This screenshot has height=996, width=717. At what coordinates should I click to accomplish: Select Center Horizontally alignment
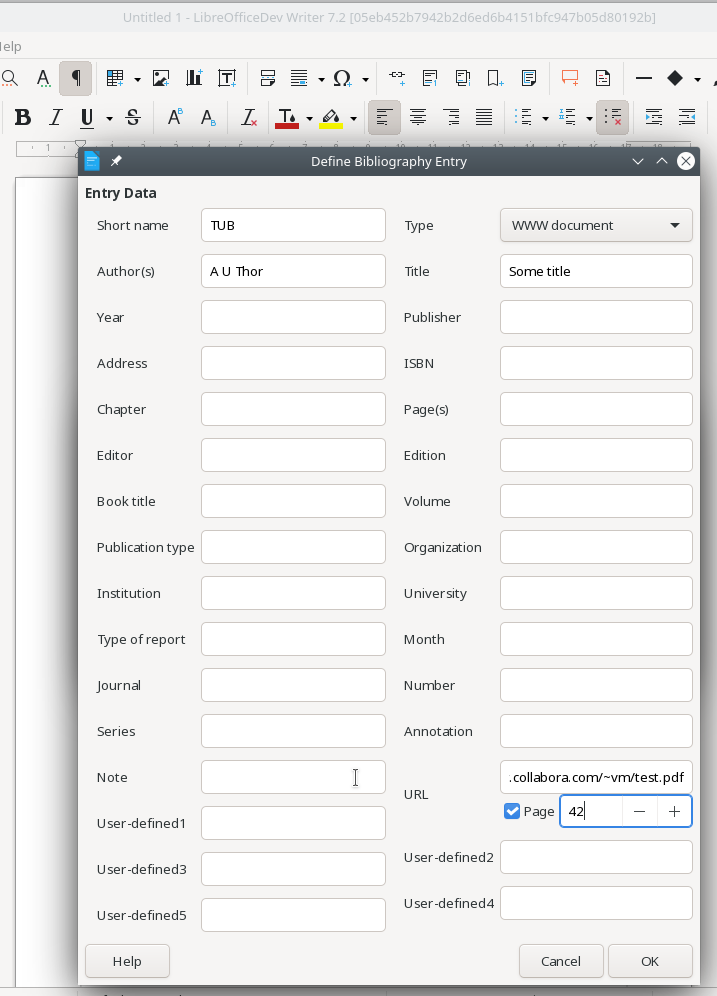coord(418,118)
